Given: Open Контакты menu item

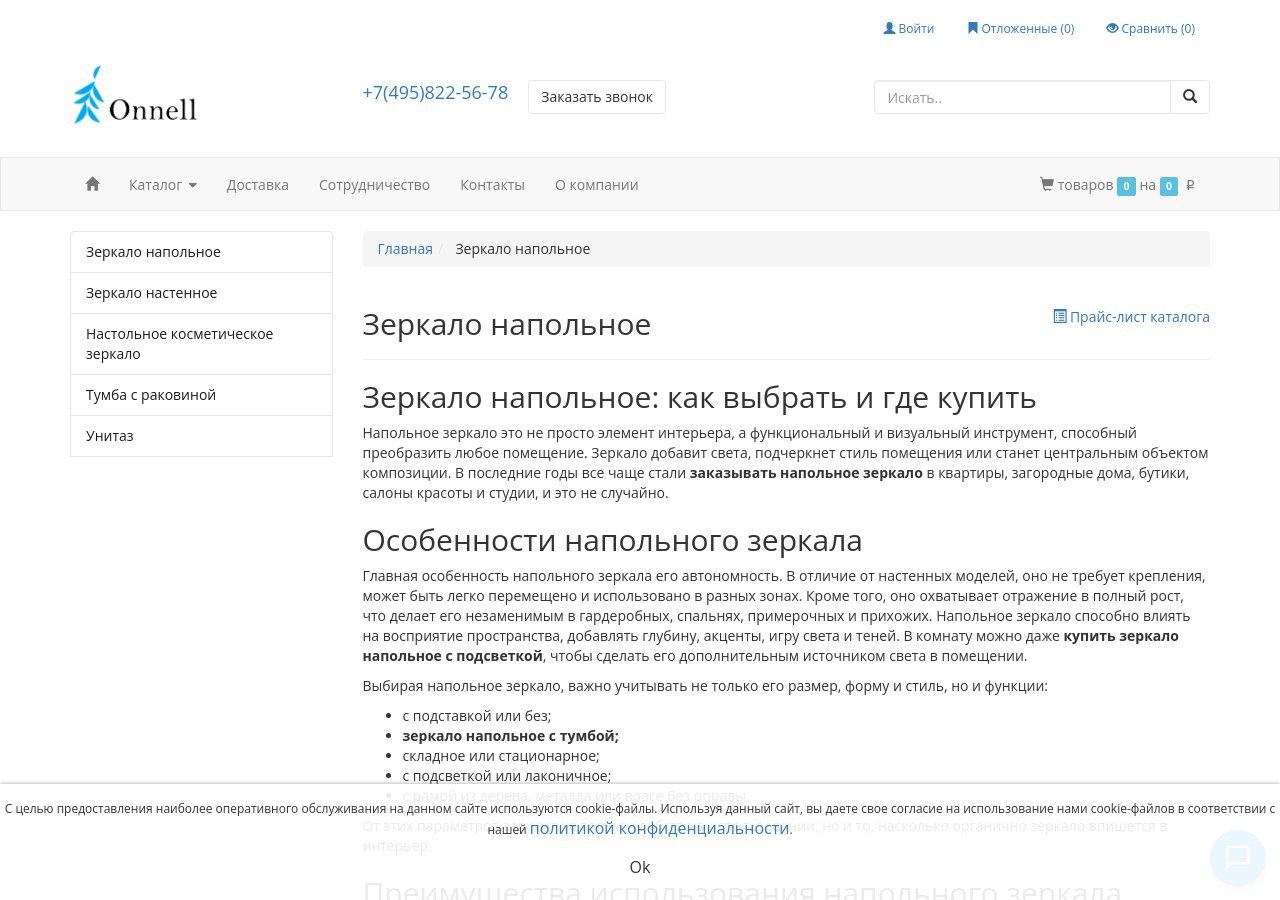Looking at the screenshot, I should [x=492, y=185].
